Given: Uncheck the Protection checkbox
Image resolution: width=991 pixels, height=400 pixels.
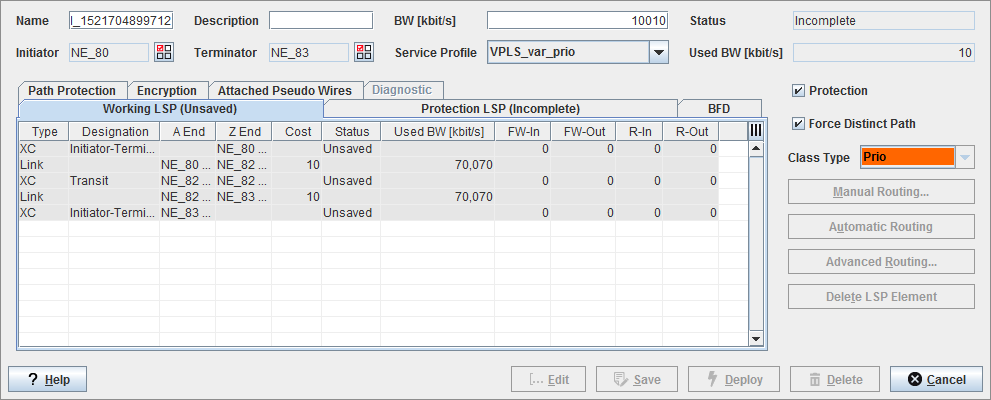Looking at the screenshot, I should (798, 91).
